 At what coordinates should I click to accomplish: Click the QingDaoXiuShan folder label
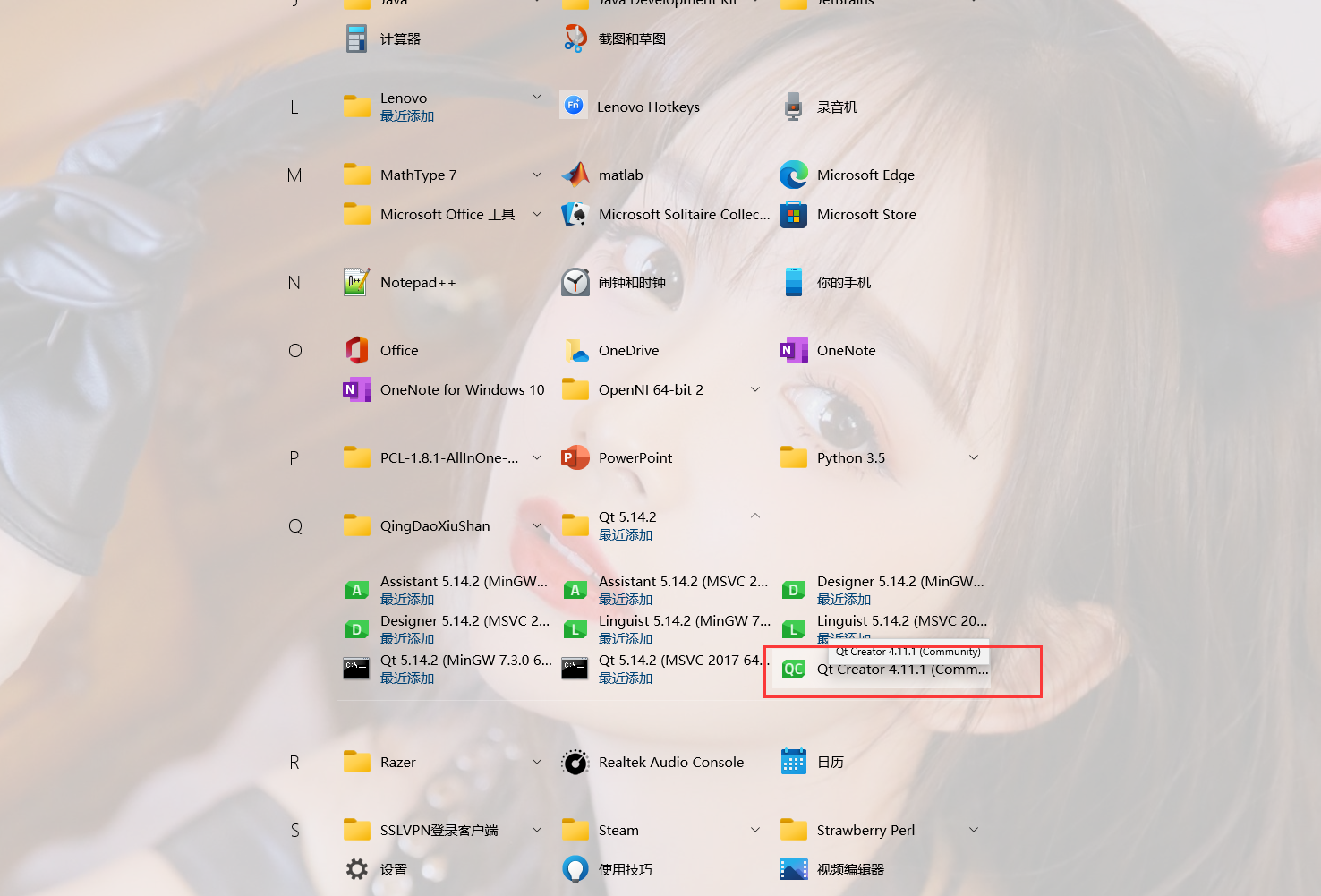pos(435,525)
